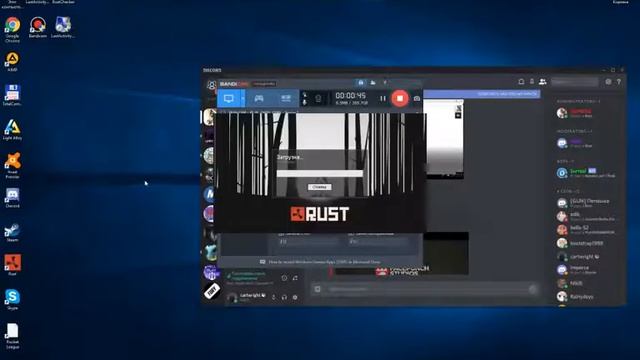Open the Sertral member profile
This screenshot has height=360, width=640.
pos(586,173)
